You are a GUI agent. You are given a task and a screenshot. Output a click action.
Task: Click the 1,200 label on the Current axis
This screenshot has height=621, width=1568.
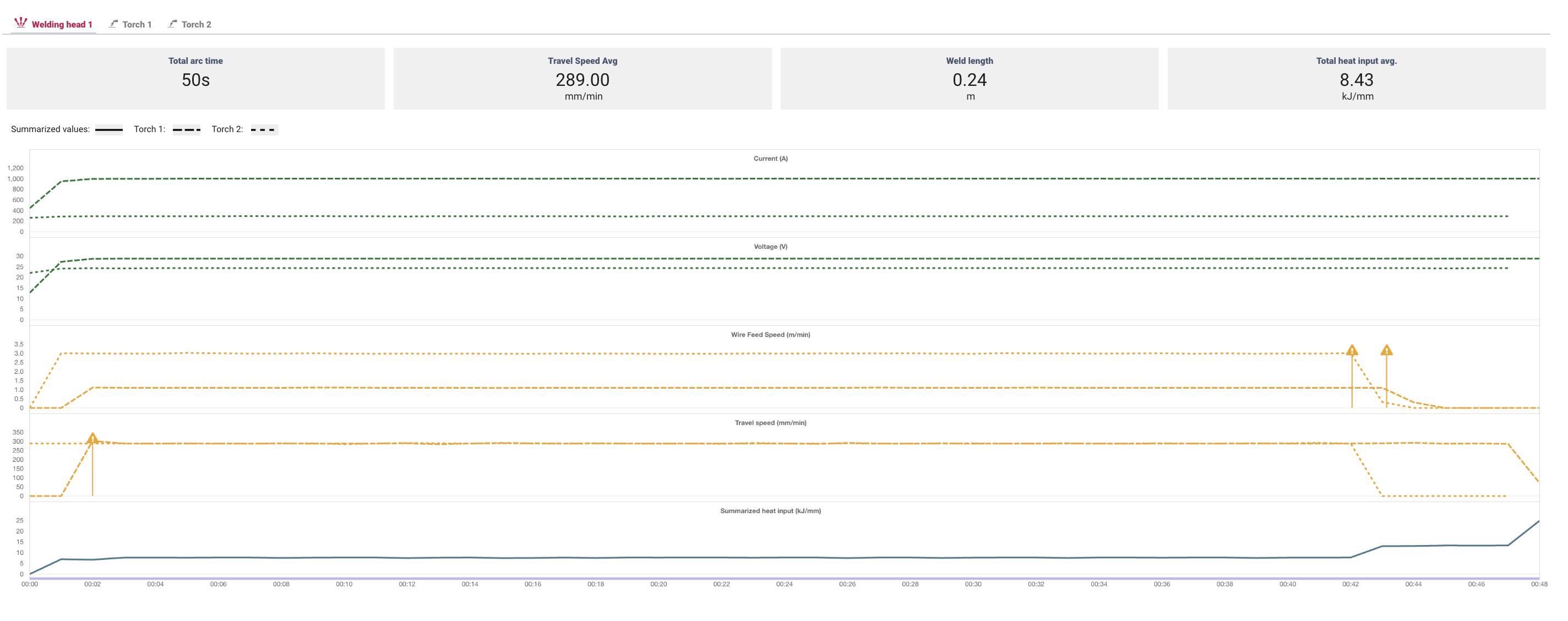click(15, 168)
